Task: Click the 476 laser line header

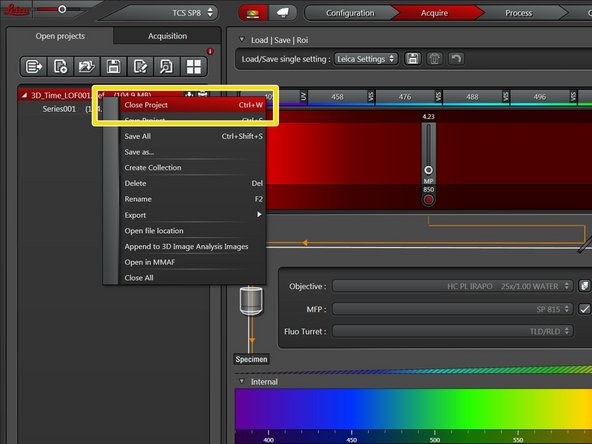Action: point(405,97)
